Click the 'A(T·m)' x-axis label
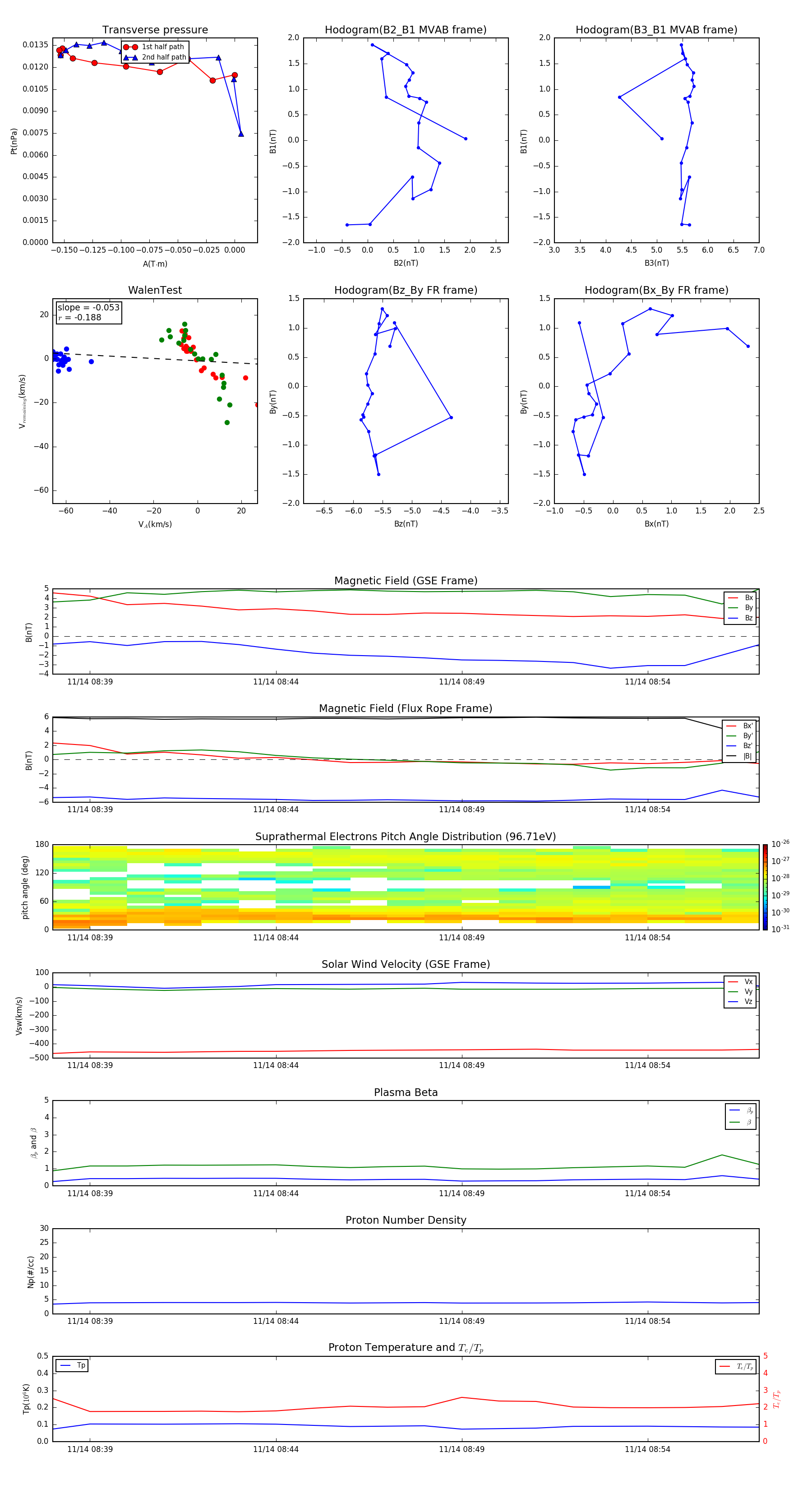The image size is (812, 1489). pos(155,264)
